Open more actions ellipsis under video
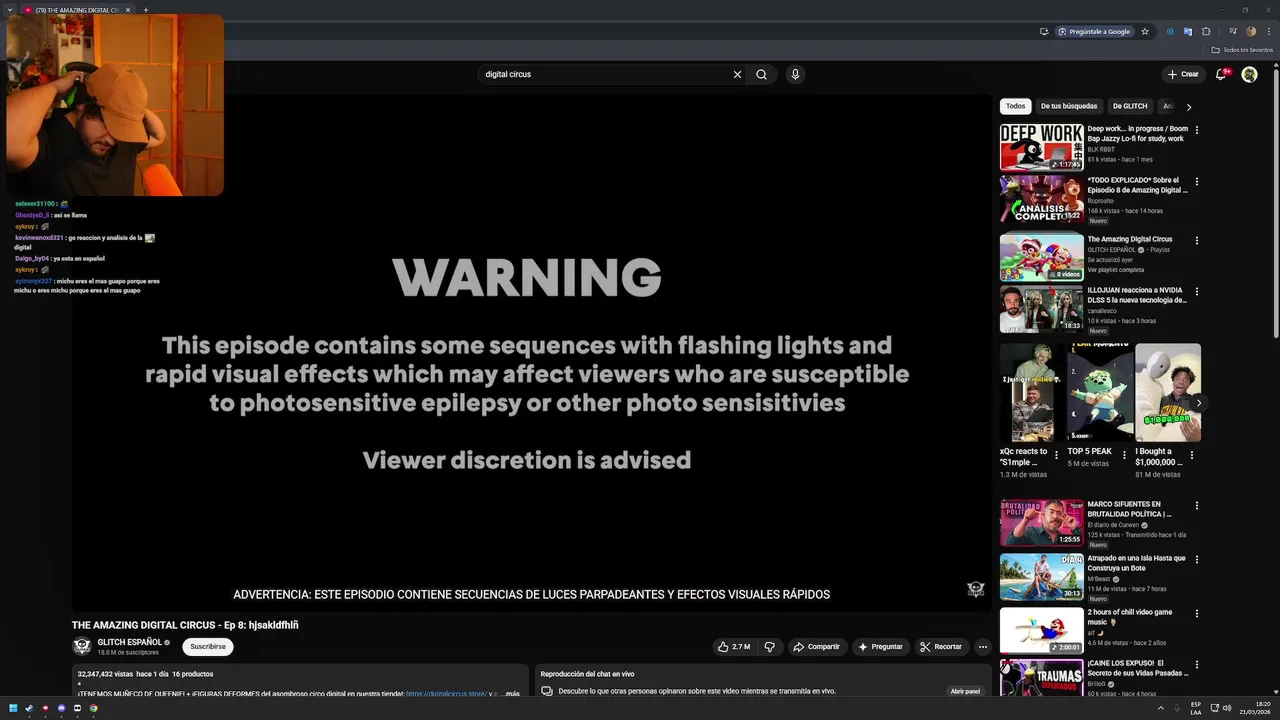Viewport: 1280px width, 720px height. (983, 647)
